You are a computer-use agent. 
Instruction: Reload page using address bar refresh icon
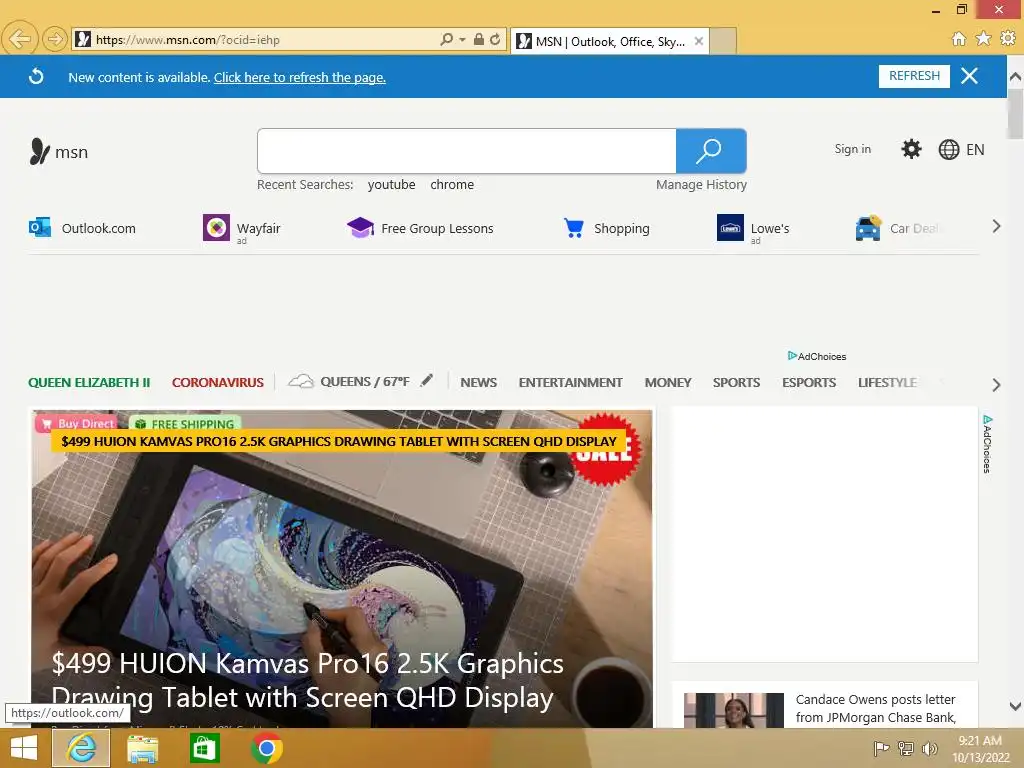click(495, 39)
